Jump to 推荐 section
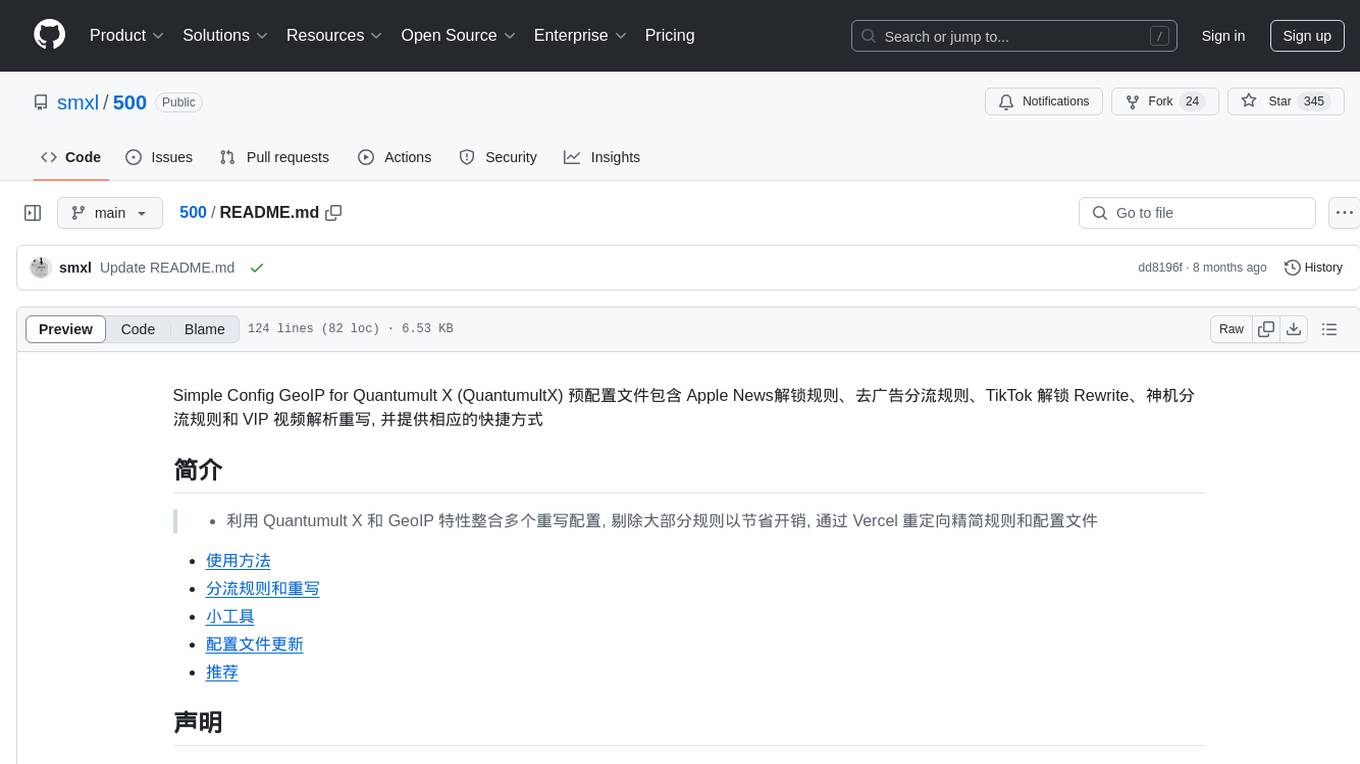The height and width of the screenshot is (764, 1360). pyautogui.click(x=222, y=672)
